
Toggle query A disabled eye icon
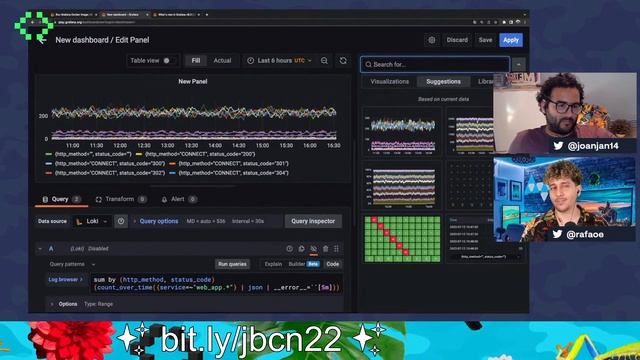313,249
